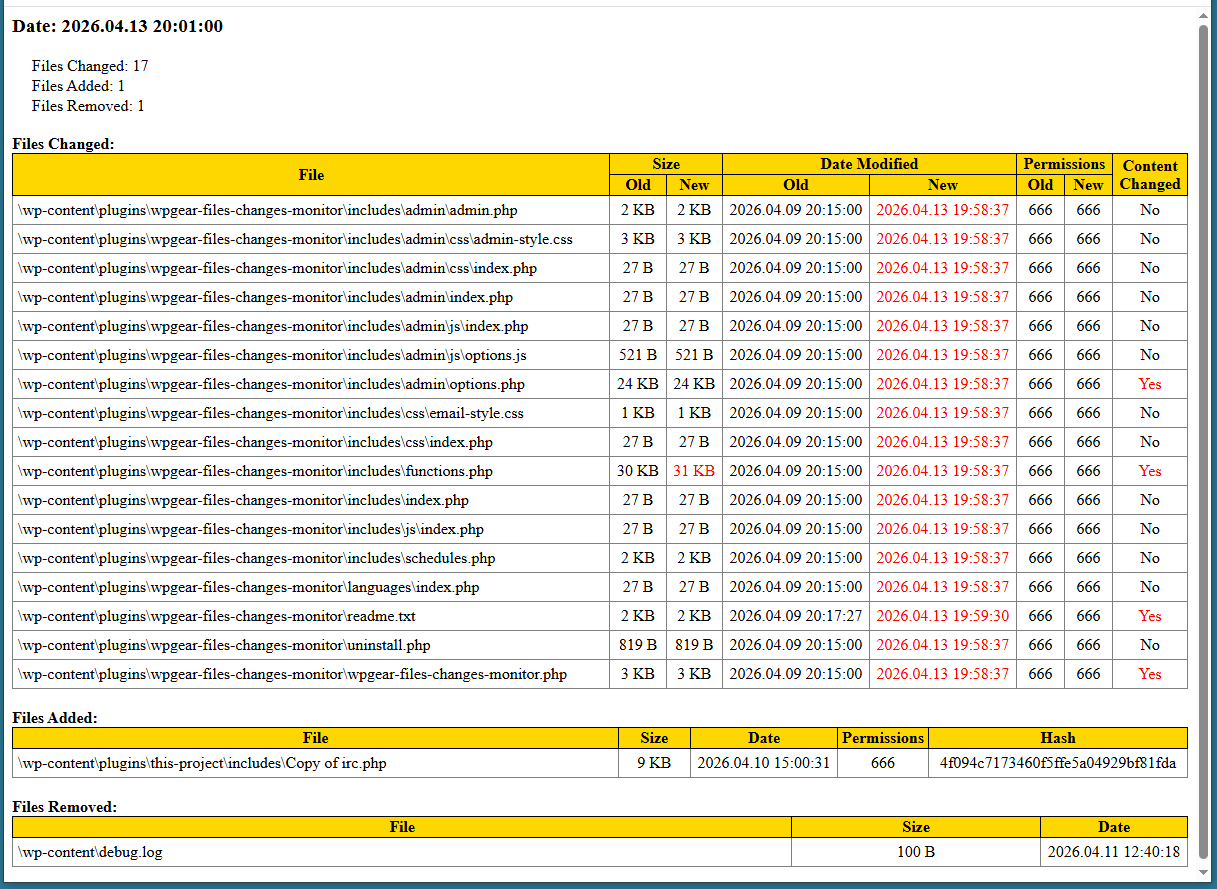Click the hash value of the added file
Screen dimensions: 1217x889
(x=1057, y=763)
